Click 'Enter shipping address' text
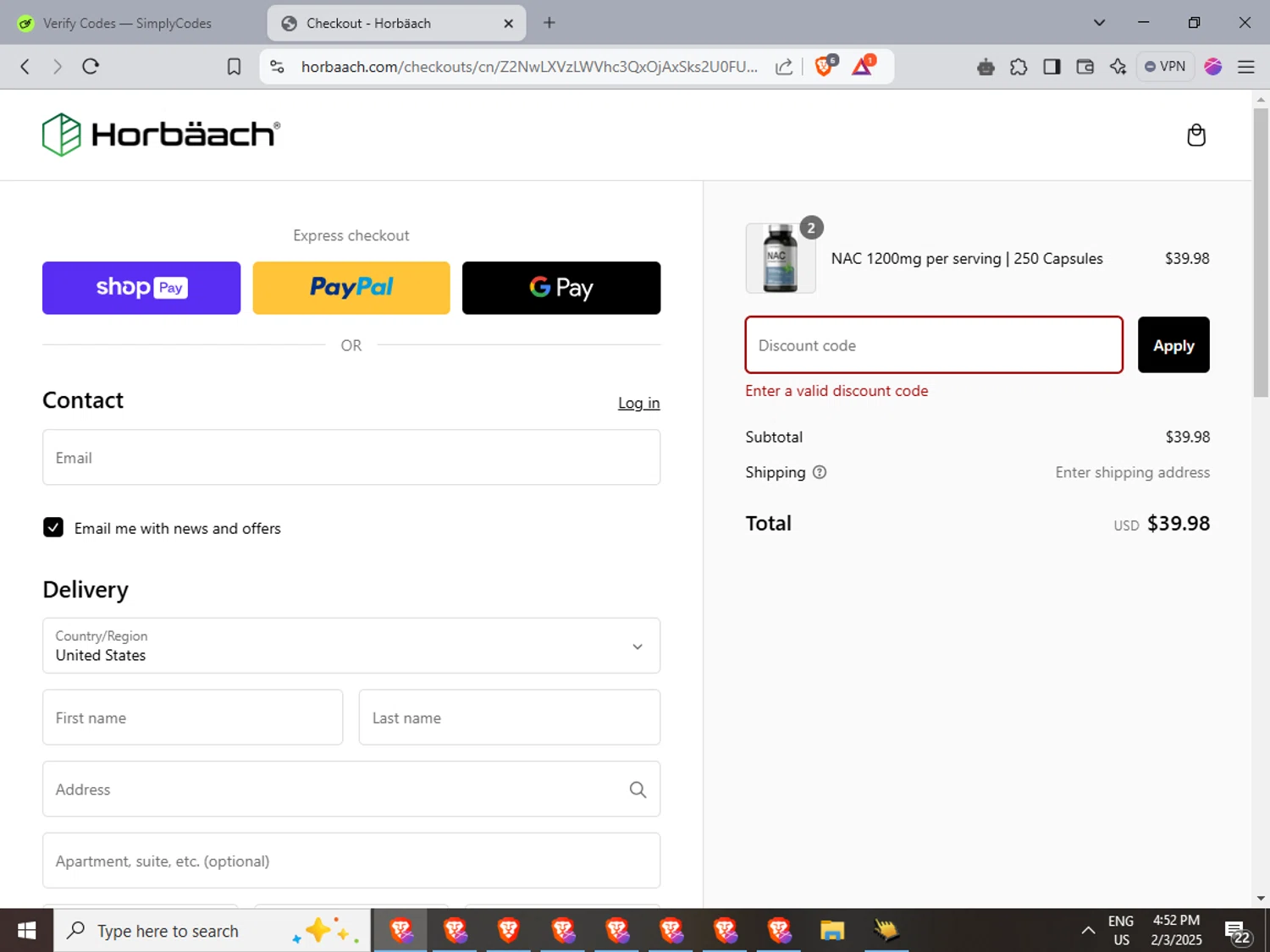This screenshot has width=1270, height=952. (x=1132, y=472)
